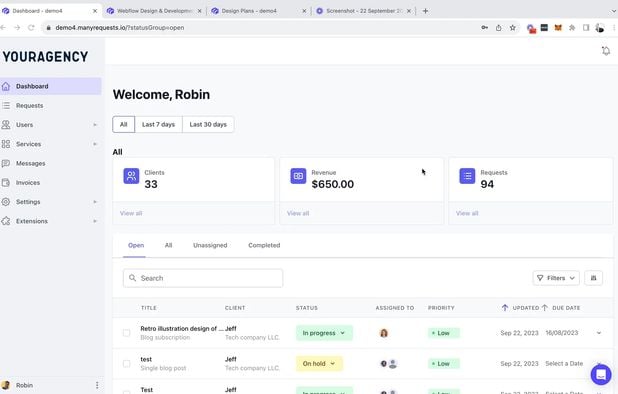Click Robin's profile avatar in sidebar

(6, 385)
